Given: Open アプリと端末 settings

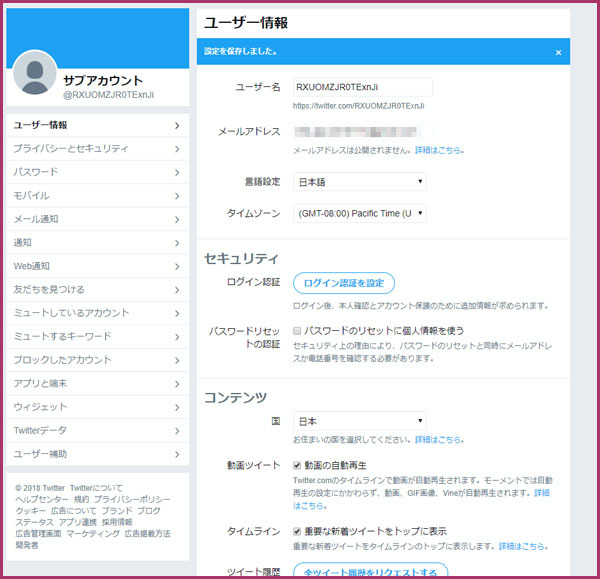Looking at the screenshot, I should coord(98,383).
